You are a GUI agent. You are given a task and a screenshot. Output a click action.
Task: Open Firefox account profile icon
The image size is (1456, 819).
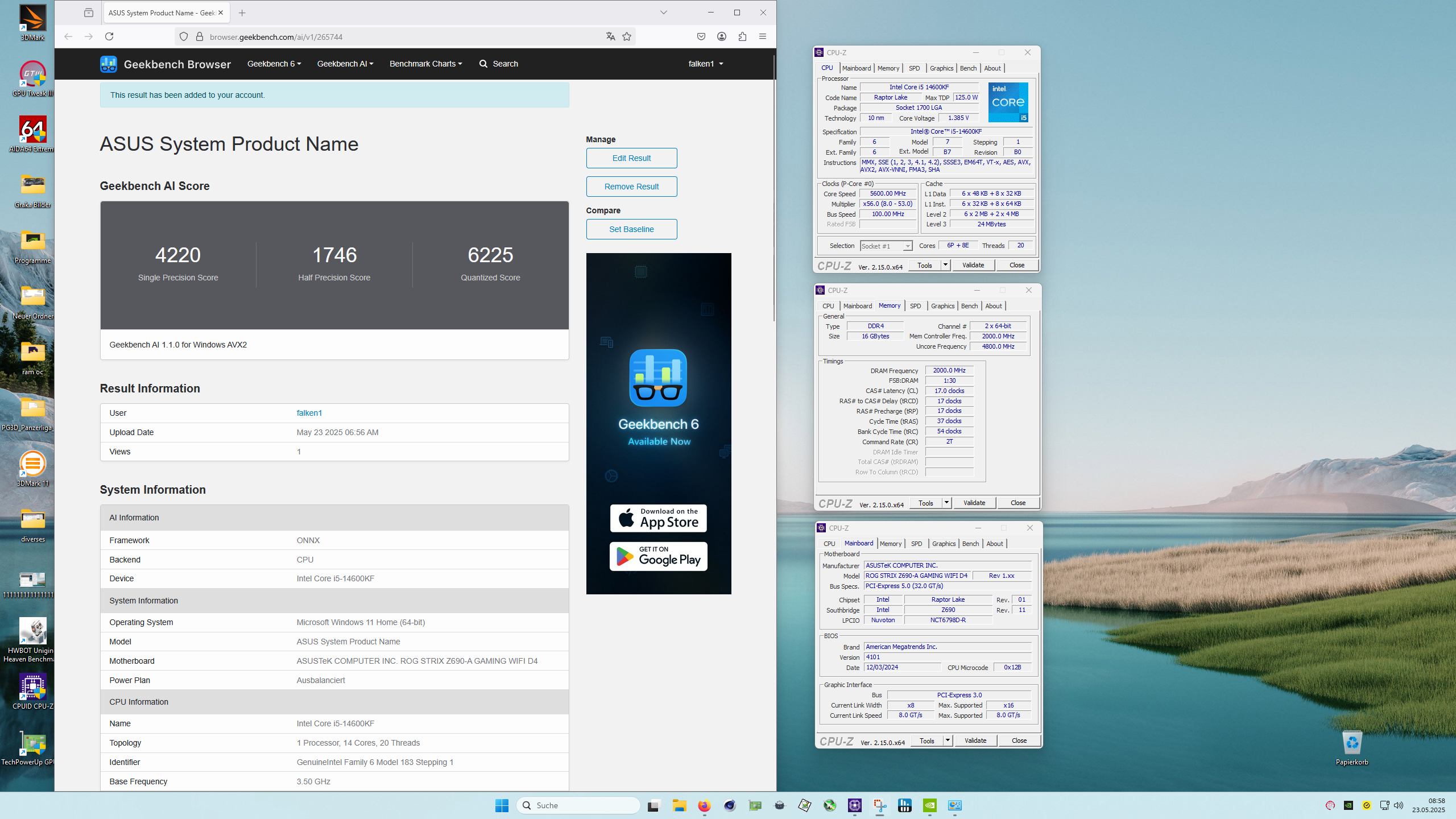click(x=722, y=36)
